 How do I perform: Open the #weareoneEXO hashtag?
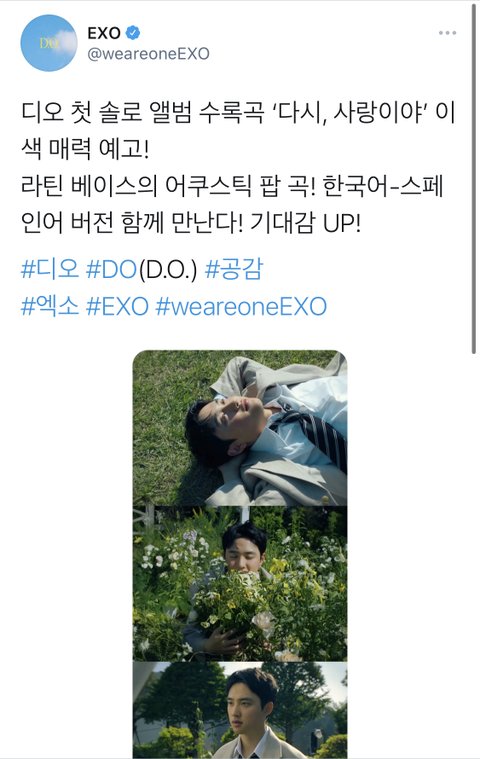pyautogui.click(x=241, y=306)
